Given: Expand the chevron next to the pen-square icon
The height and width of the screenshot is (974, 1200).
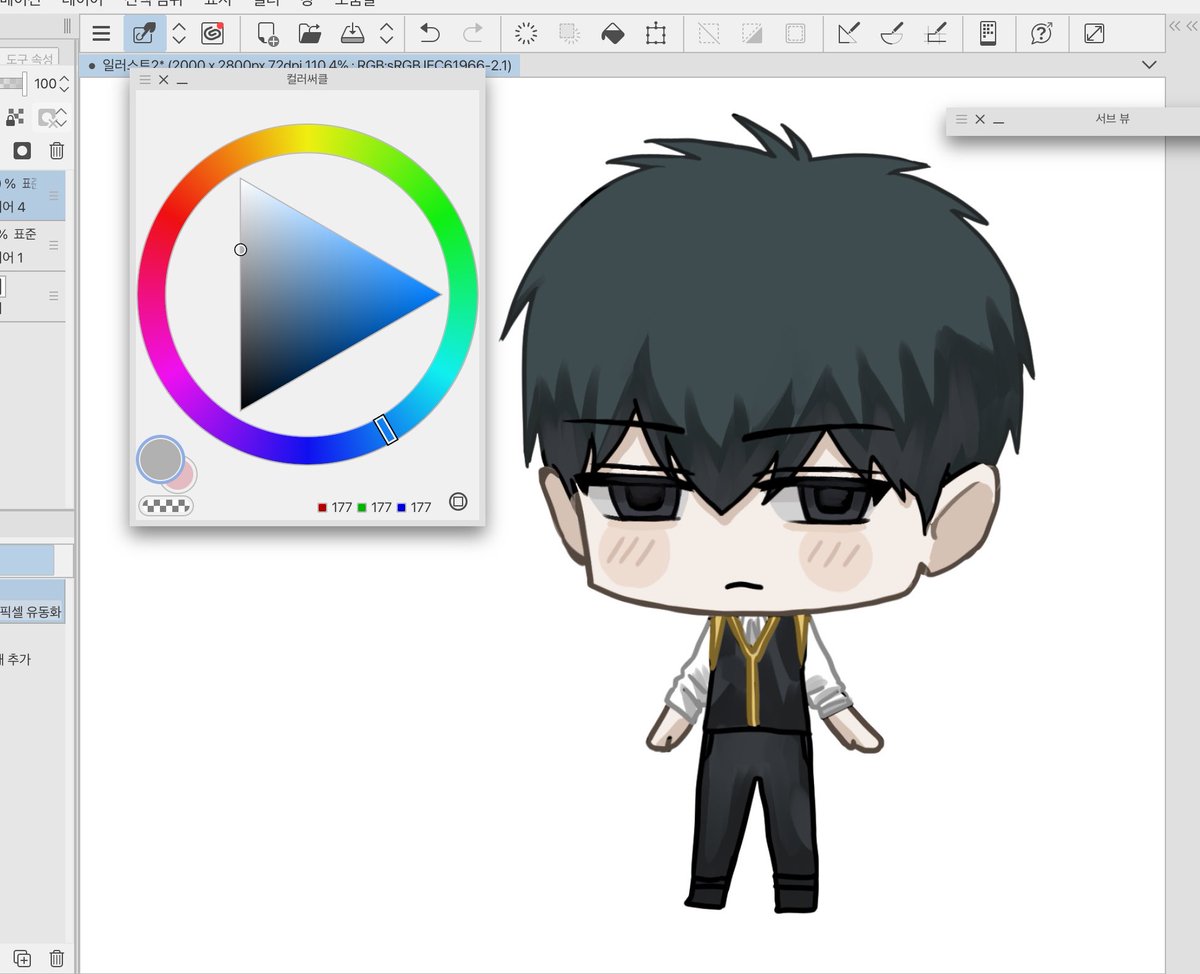Looking at the screenshot, I should point(179,34).
